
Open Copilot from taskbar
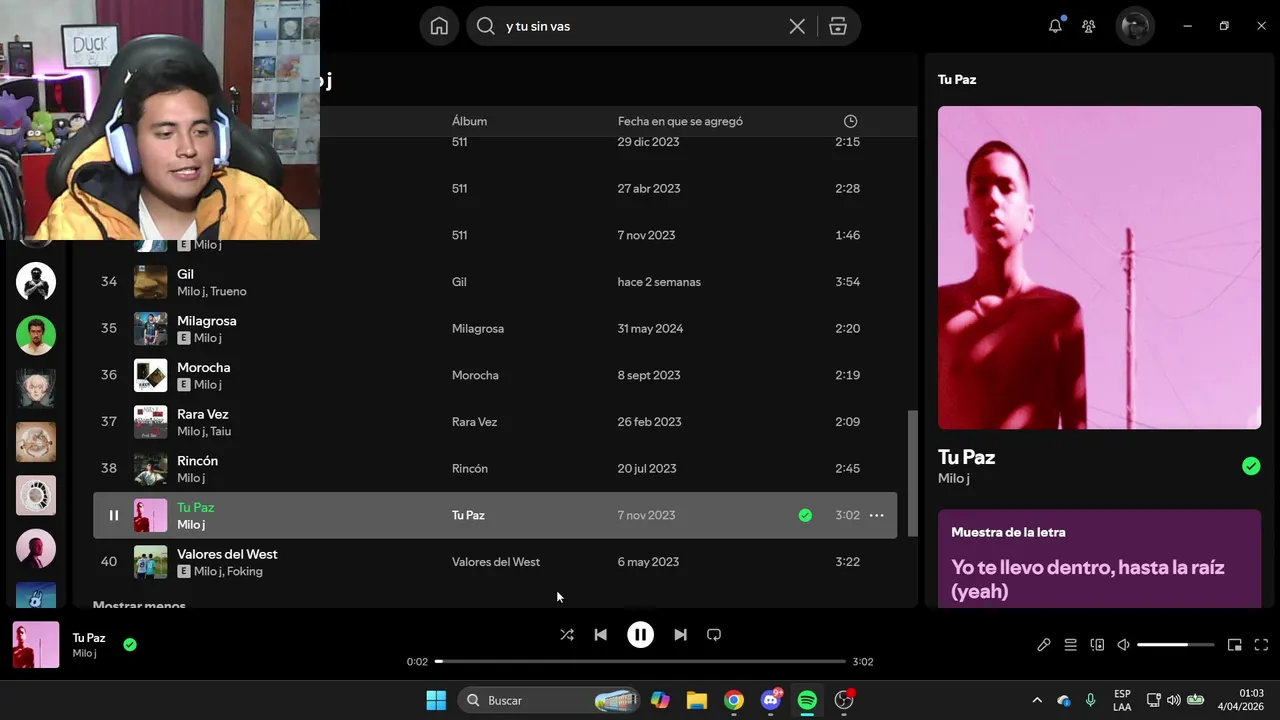pyautogui.click(x=660, y=700)
